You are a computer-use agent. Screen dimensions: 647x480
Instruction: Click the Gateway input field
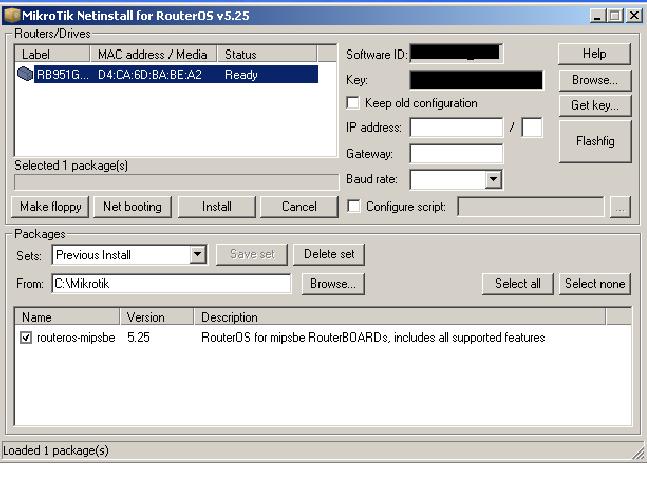[x=456, y=154]
